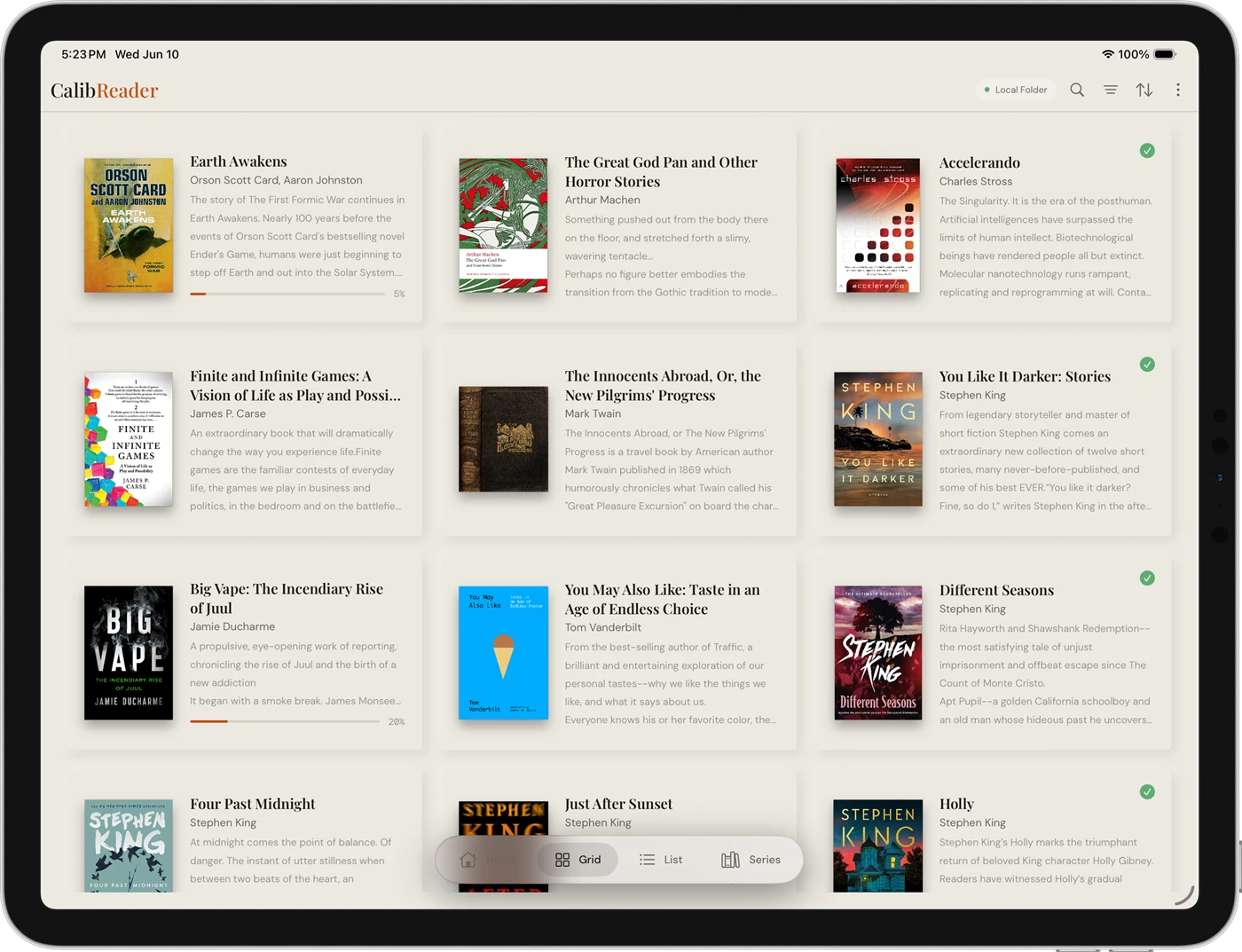This screenshot has width=1242, height=952.
Task: Click the Different Seasons title
Action: coord(996,590)
